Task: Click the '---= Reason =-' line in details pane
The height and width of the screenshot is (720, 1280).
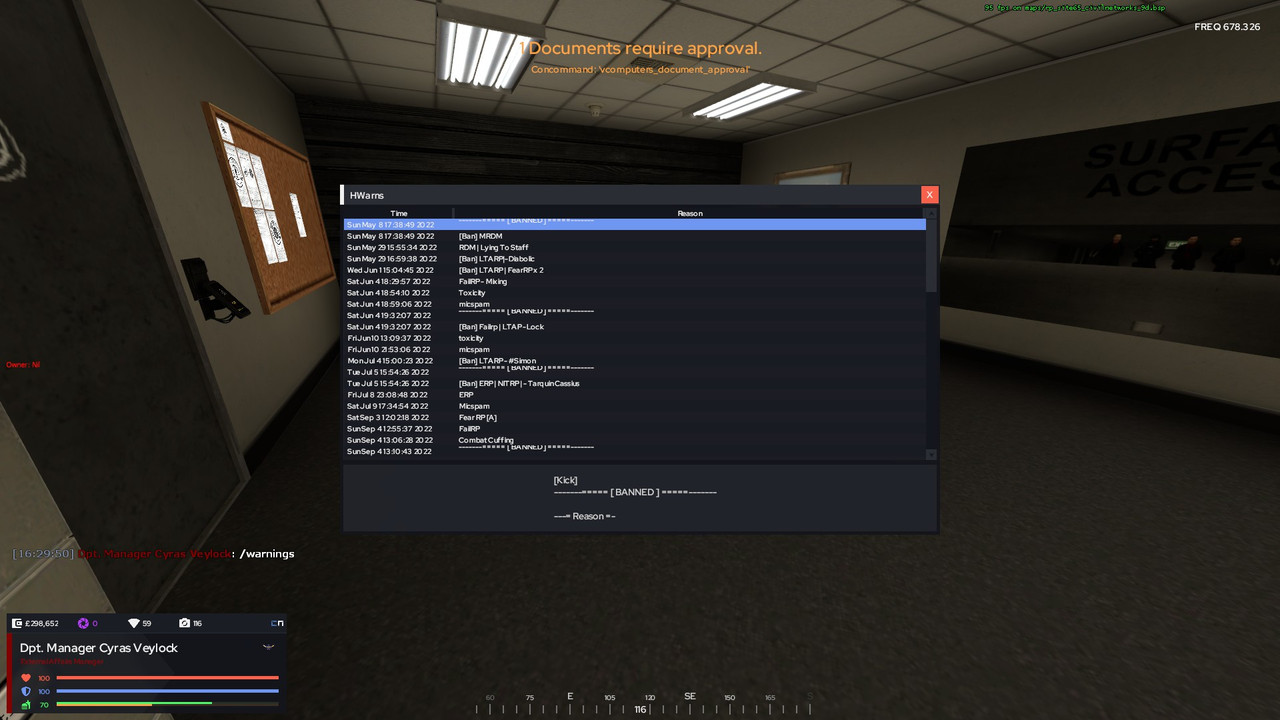Action: [x=584, y=516]
